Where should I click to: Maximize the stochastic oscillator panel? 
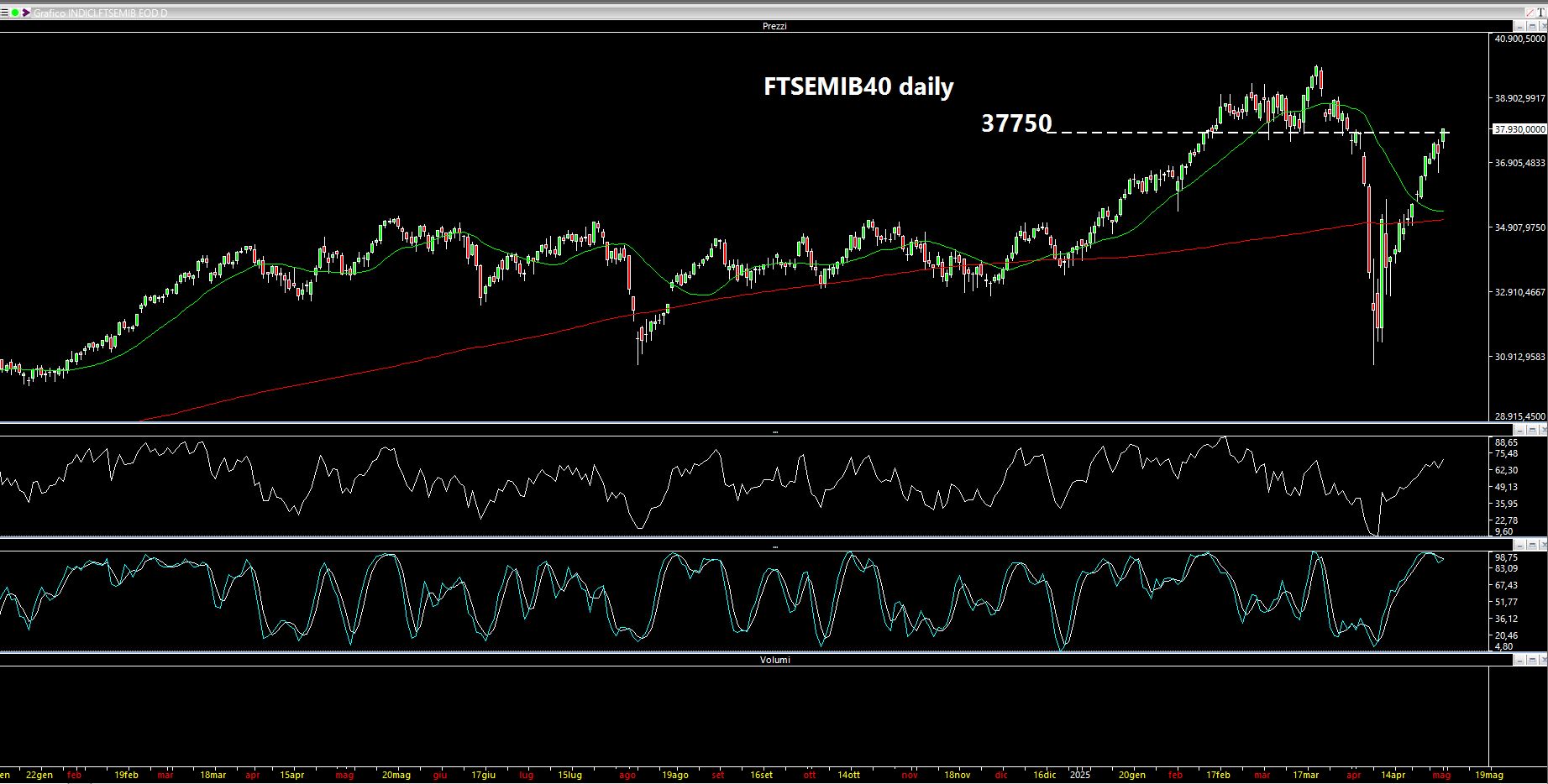pos(1532,546)
